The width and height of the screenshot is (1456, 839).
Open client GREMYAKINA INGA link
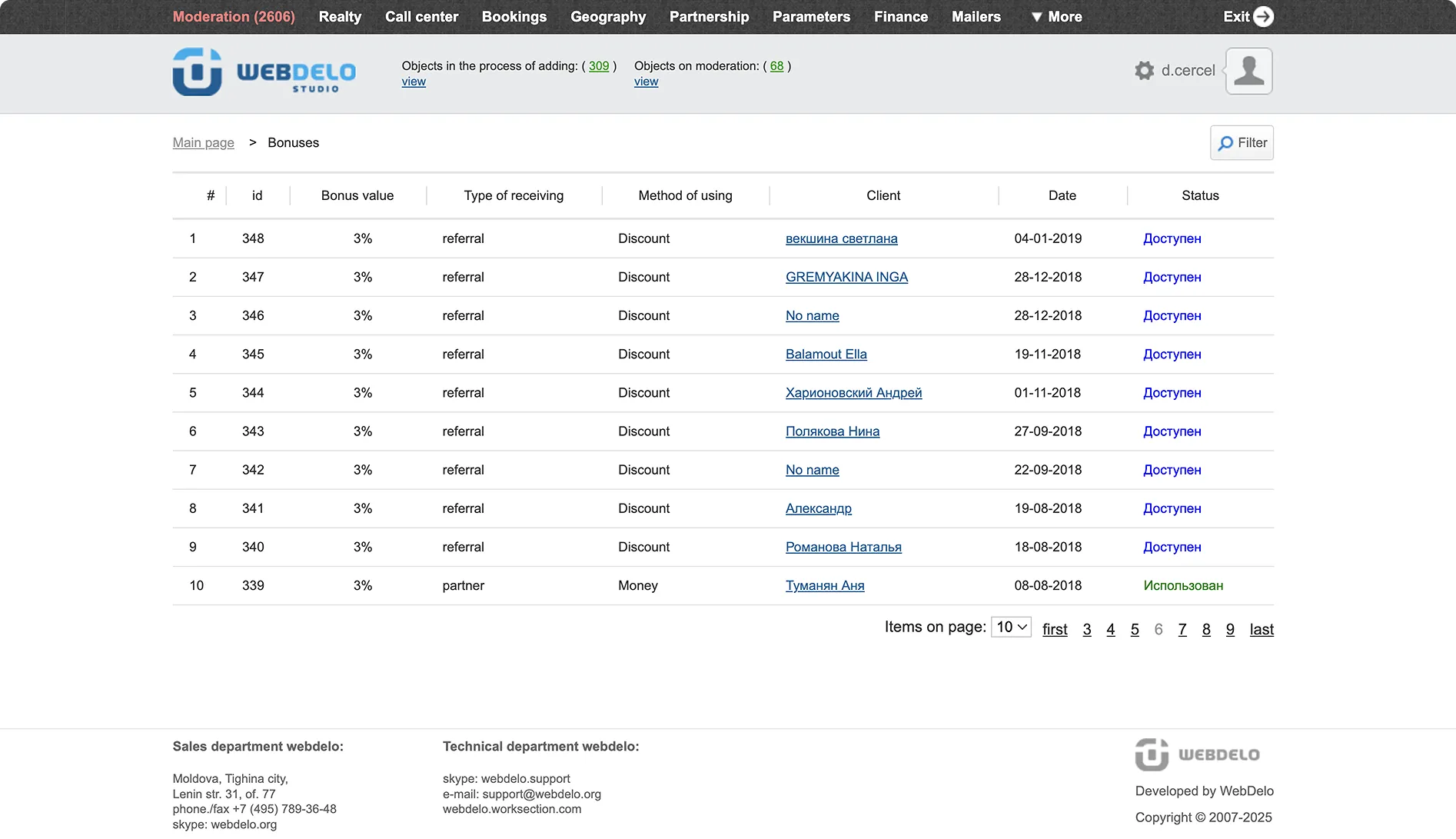(x=846, y=277)
